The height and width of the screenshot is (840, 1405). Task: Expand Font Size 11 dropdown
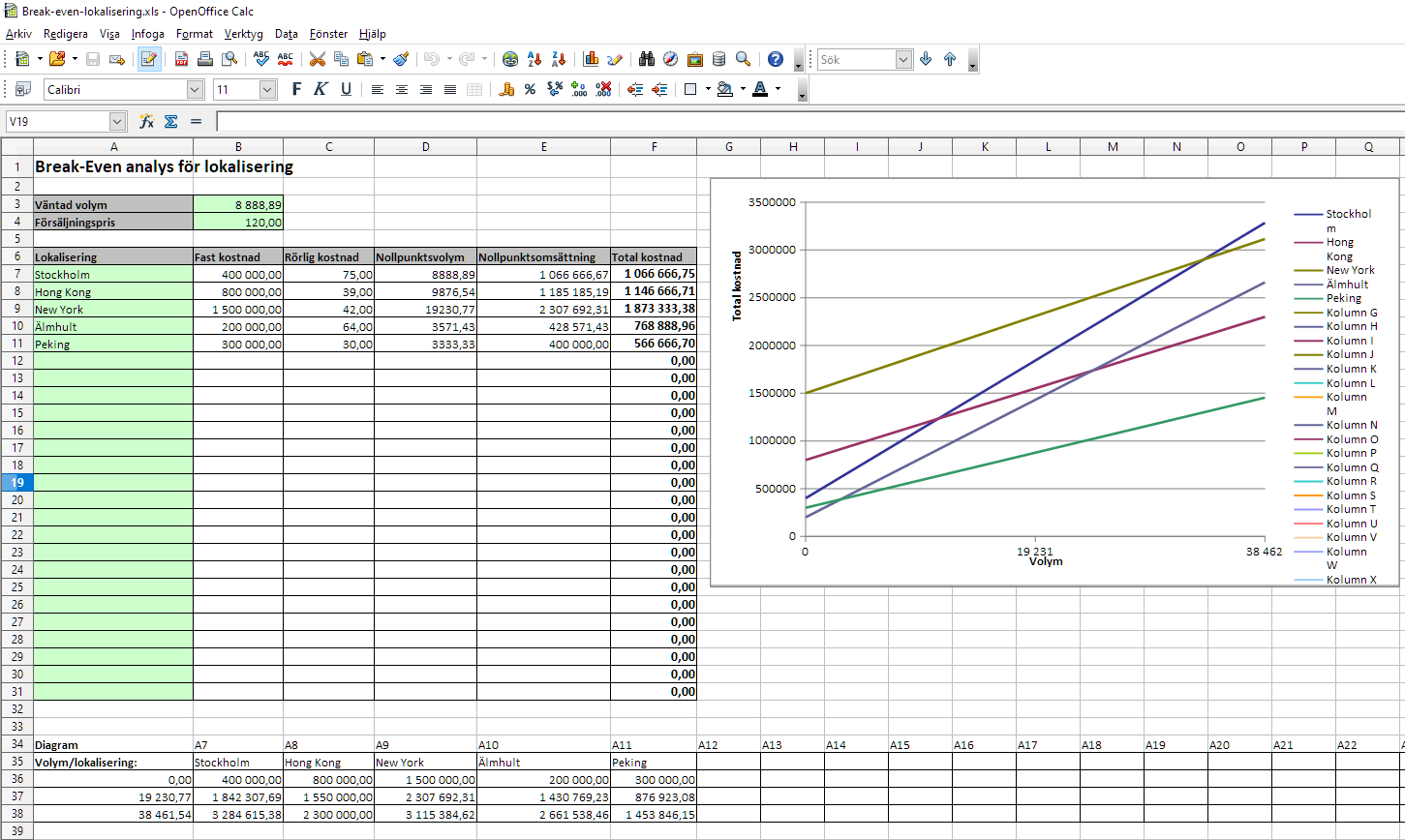click(x=268, y=89)
